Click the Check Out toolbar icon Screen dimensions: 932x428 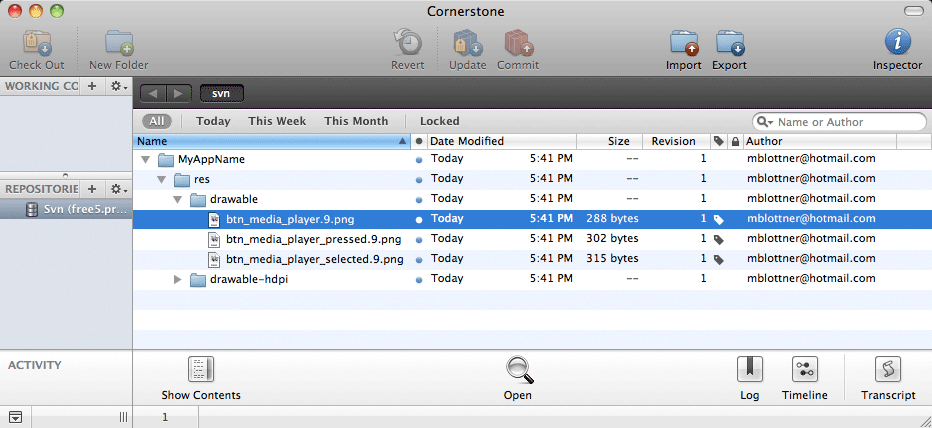[x=37, y=43]
